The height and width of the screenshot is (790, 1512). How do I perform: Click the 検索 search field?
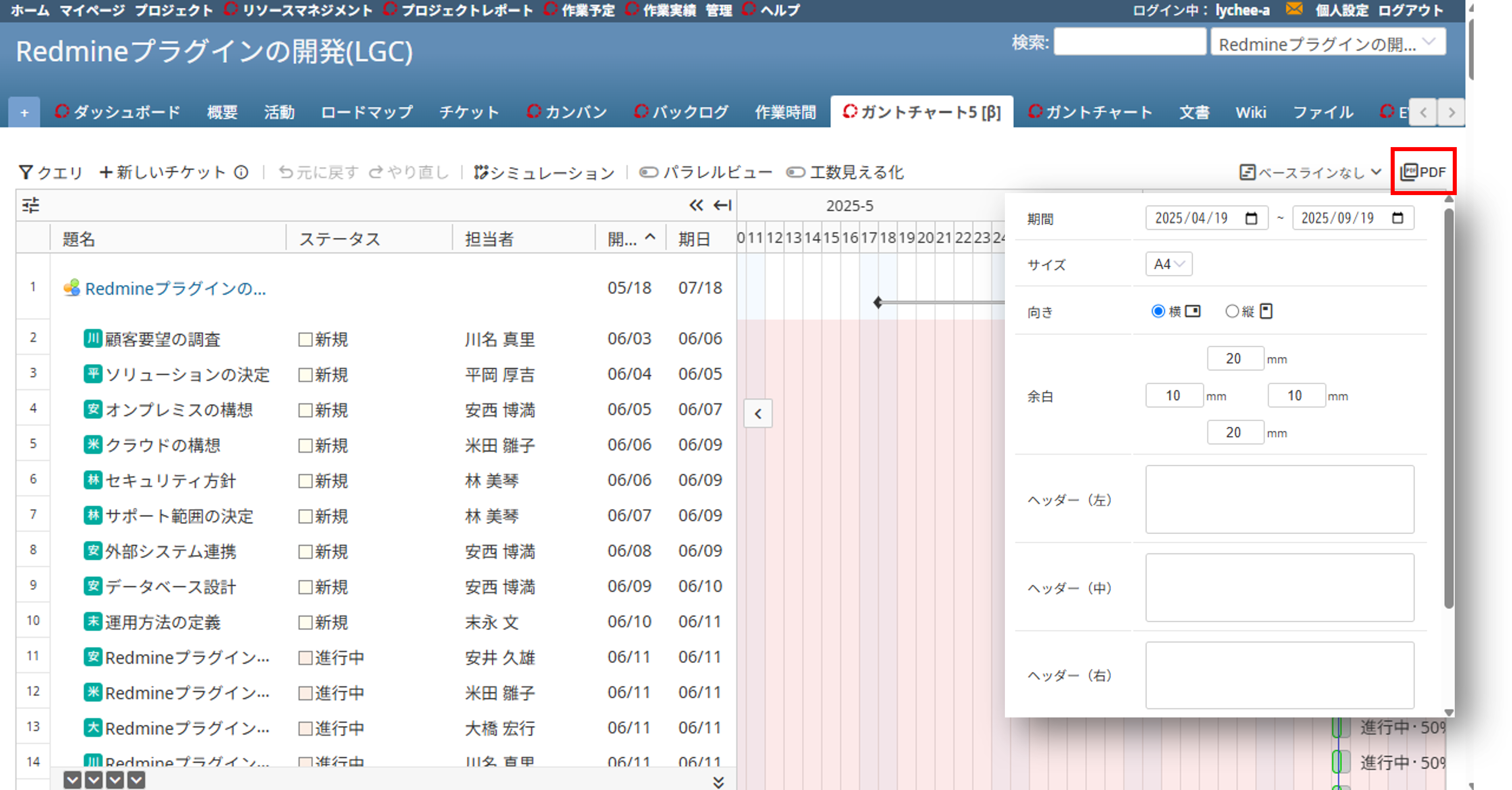(1129, 42)
